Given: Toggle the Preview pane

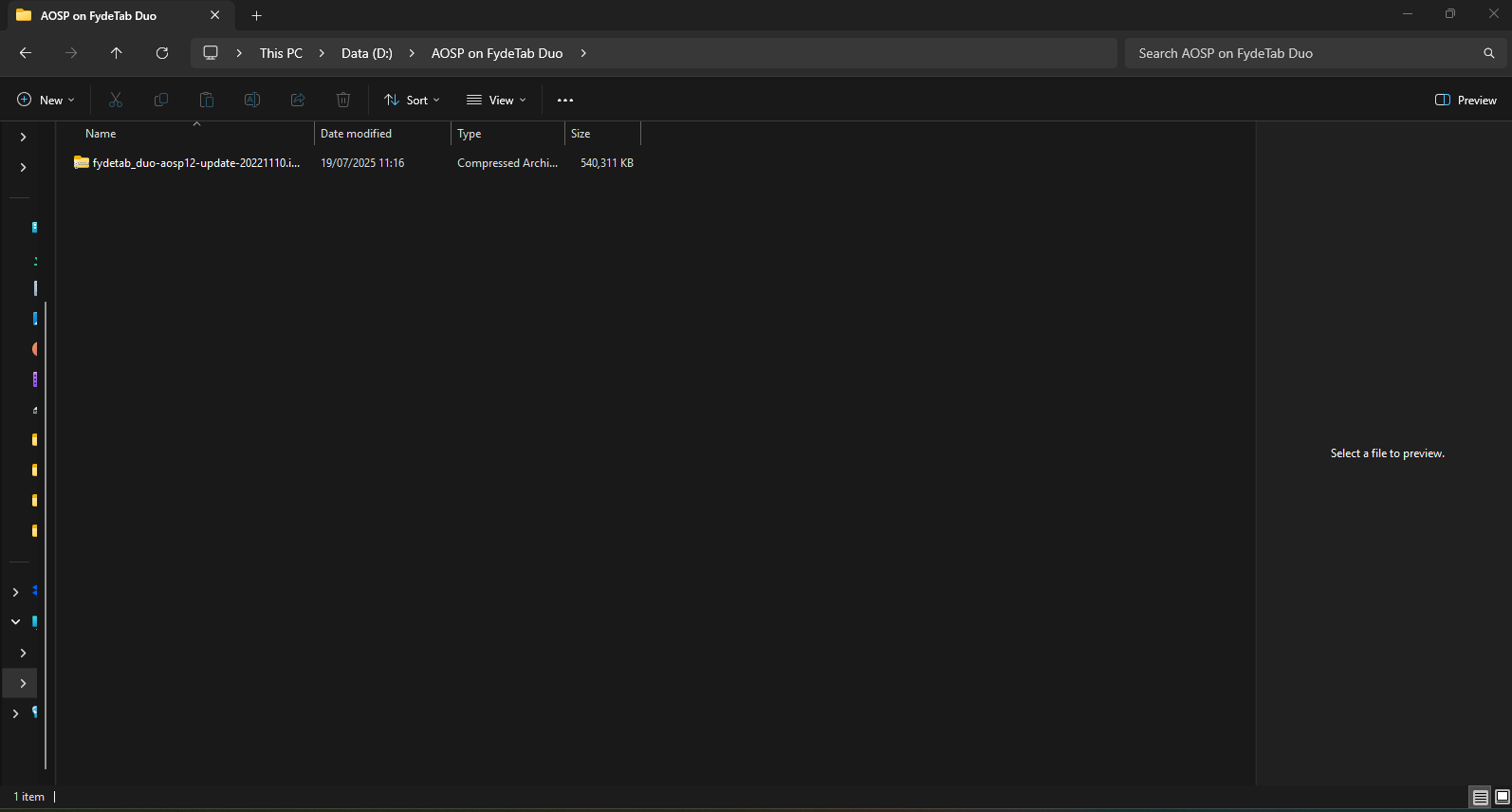Looking at the screenshot, I should pyautogui.click(x=1466, y=100).
